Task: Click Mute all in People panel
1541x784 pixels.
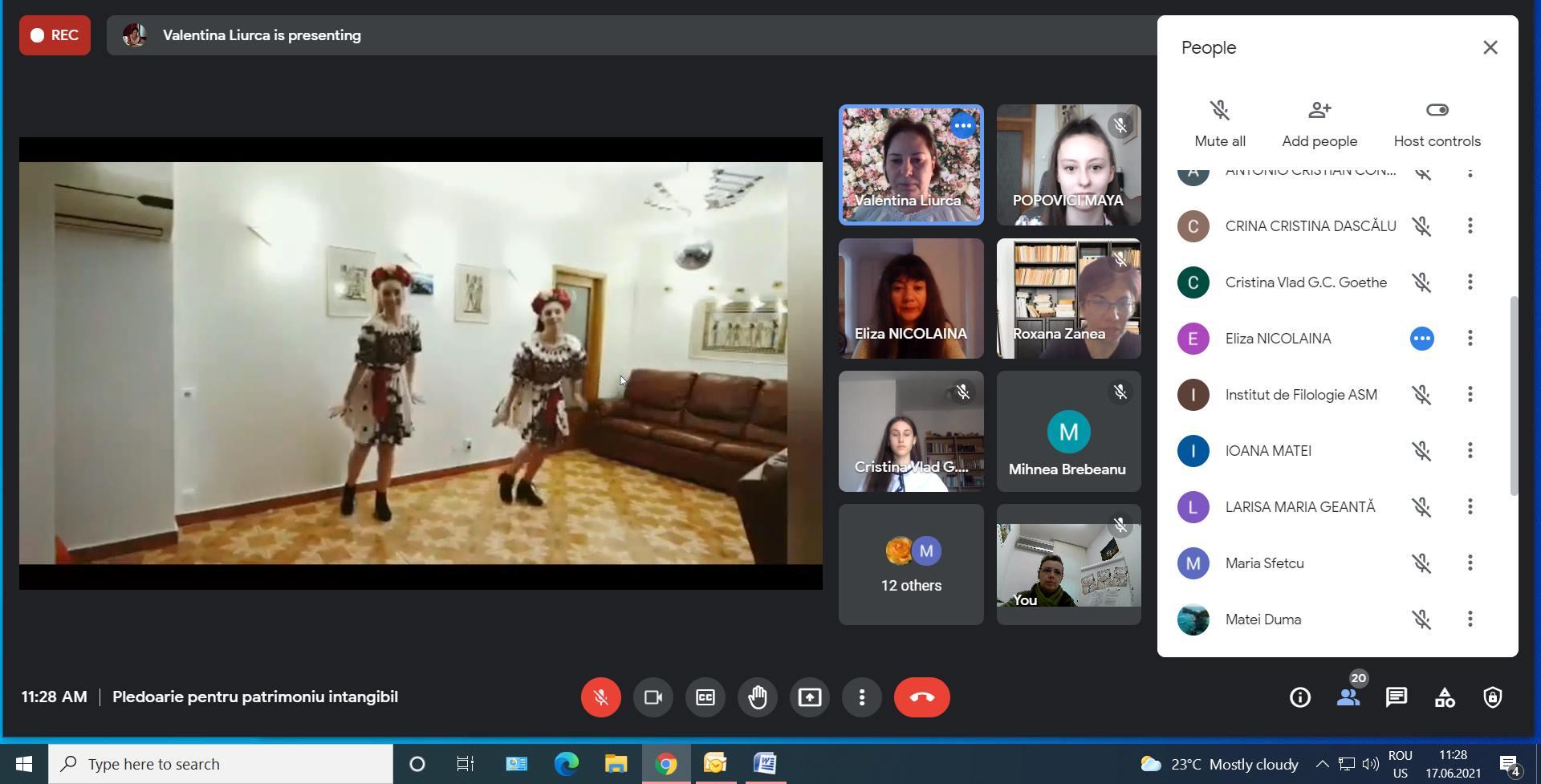Action: 1220,124
